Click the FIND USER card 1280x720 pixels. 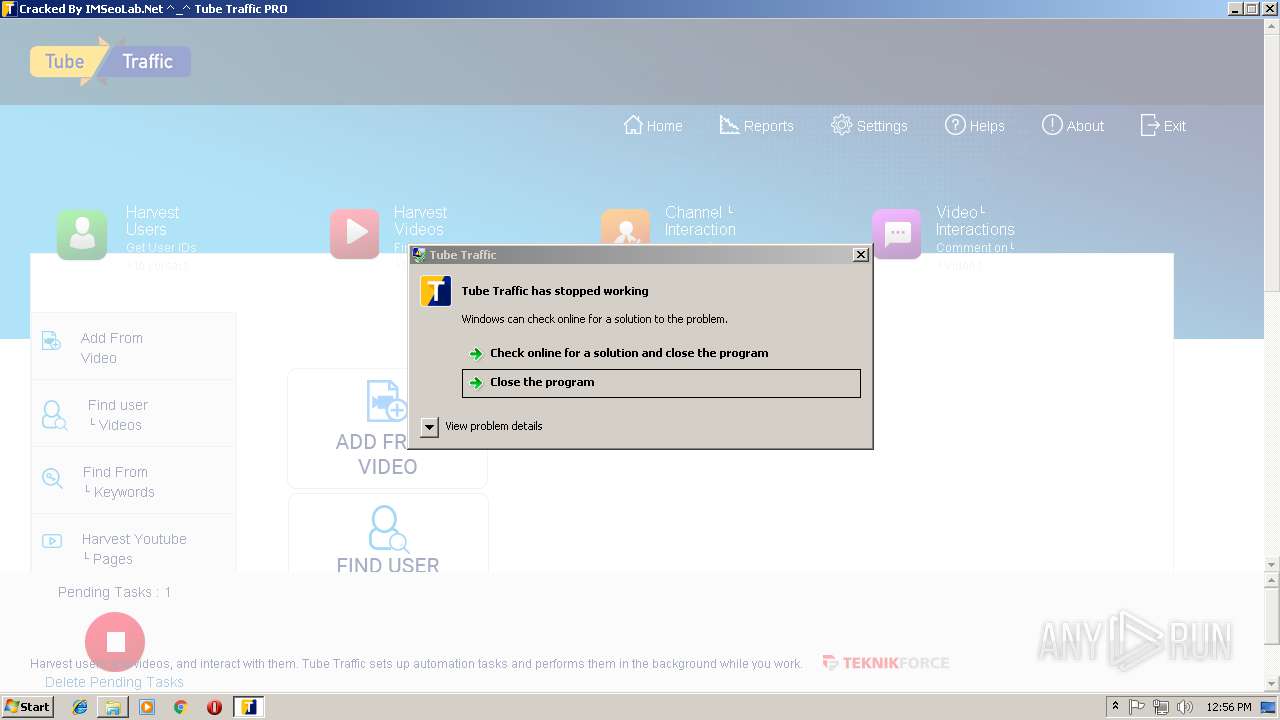[388, 534]
